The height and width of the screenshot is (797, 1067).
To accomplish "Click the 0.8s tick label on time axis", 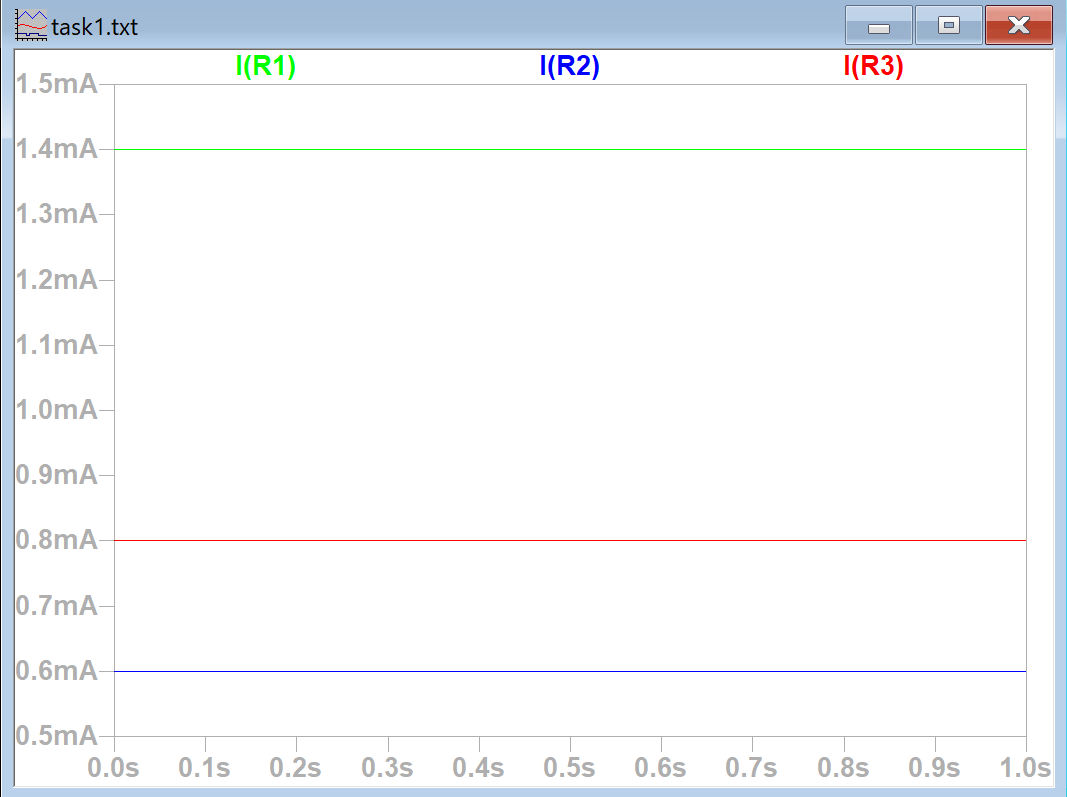I will [843, 768].
